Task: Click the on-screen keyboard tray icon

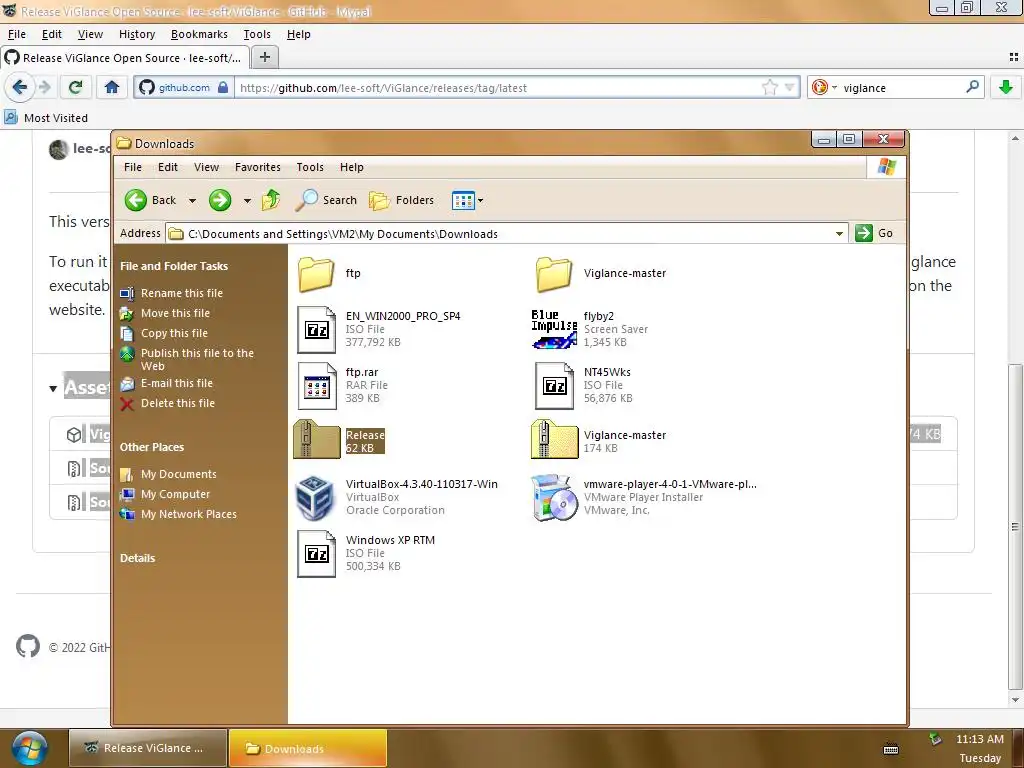Action: pyautogui.click(x=891, y=749)
